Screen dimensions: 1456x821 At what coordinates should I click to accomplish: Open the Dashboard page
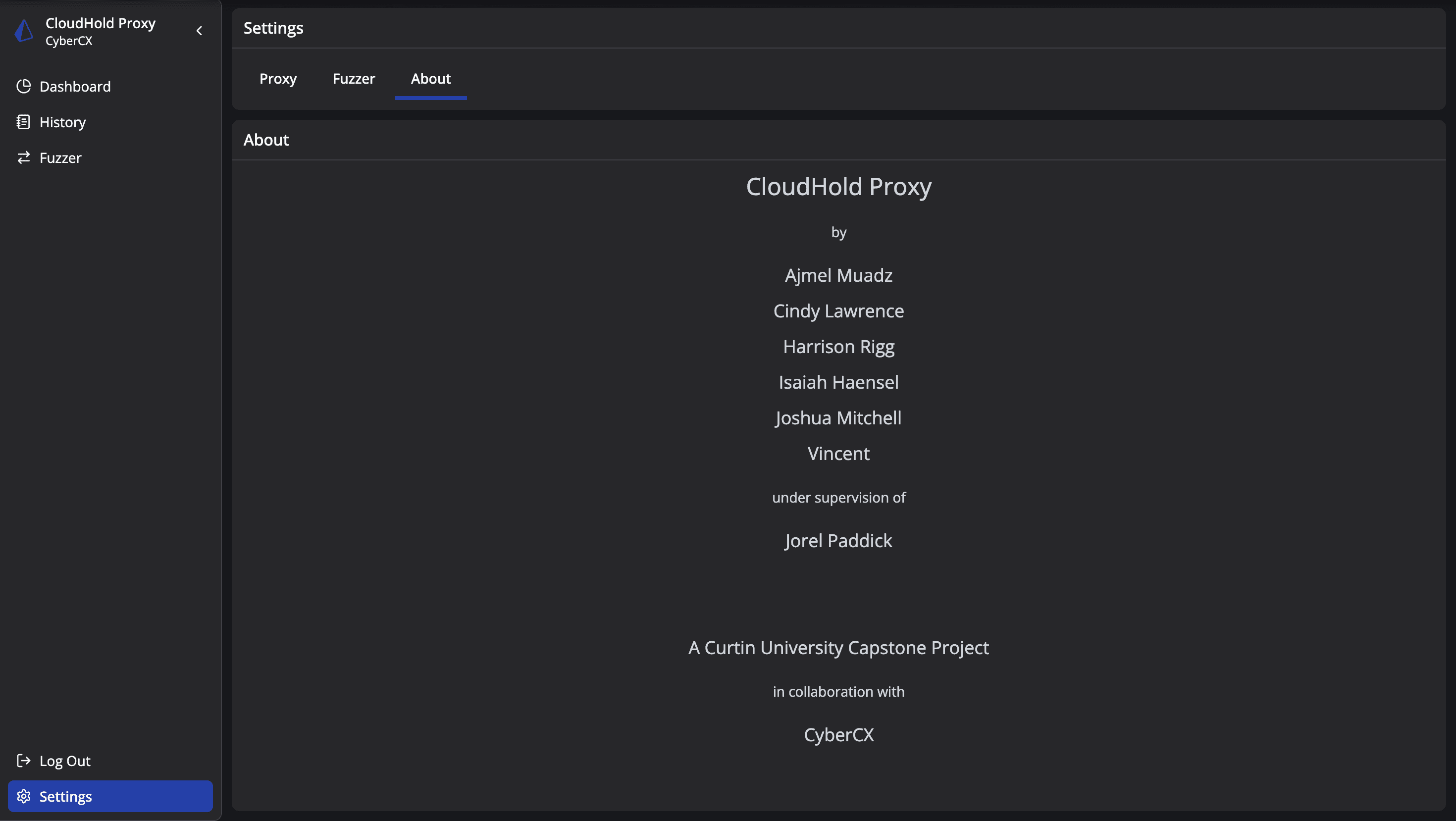(75, 87)
